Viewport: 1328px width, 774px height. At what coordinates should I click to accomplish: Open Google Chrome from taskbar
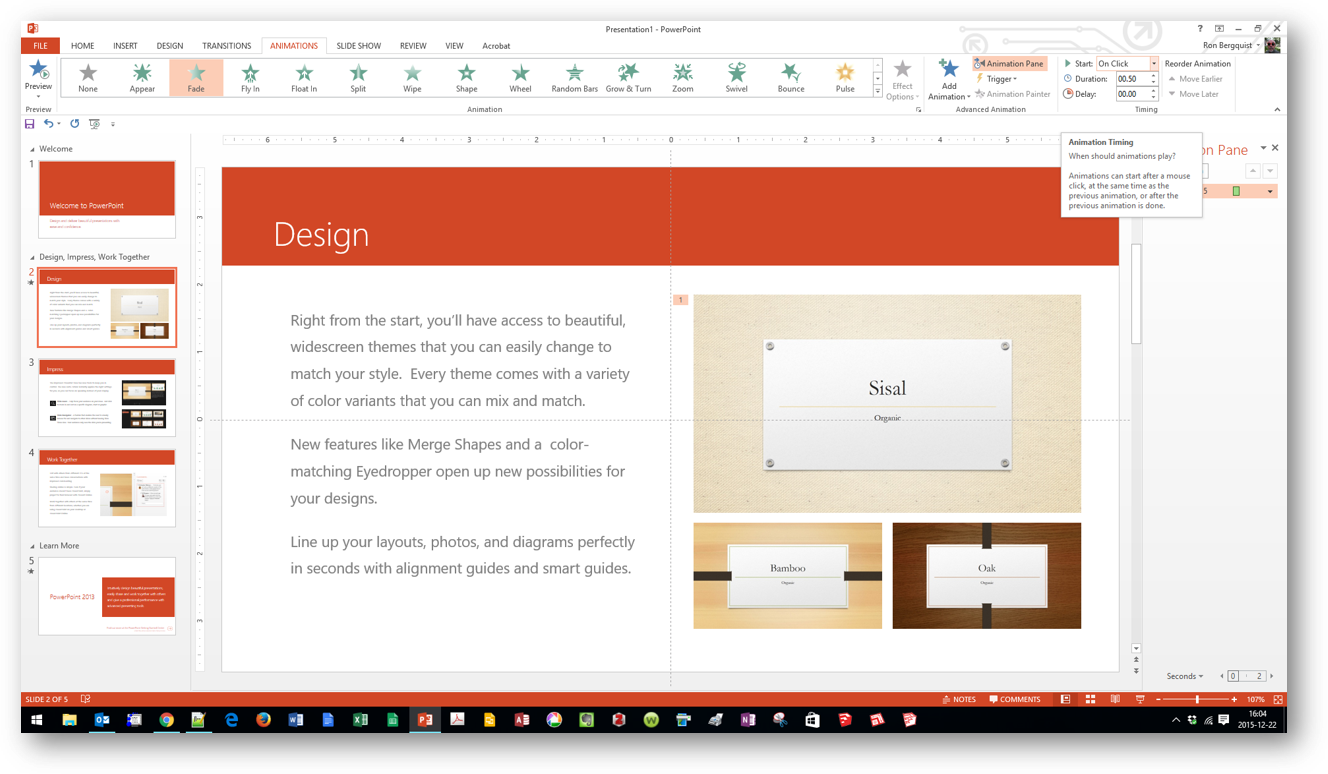point(166,720)
